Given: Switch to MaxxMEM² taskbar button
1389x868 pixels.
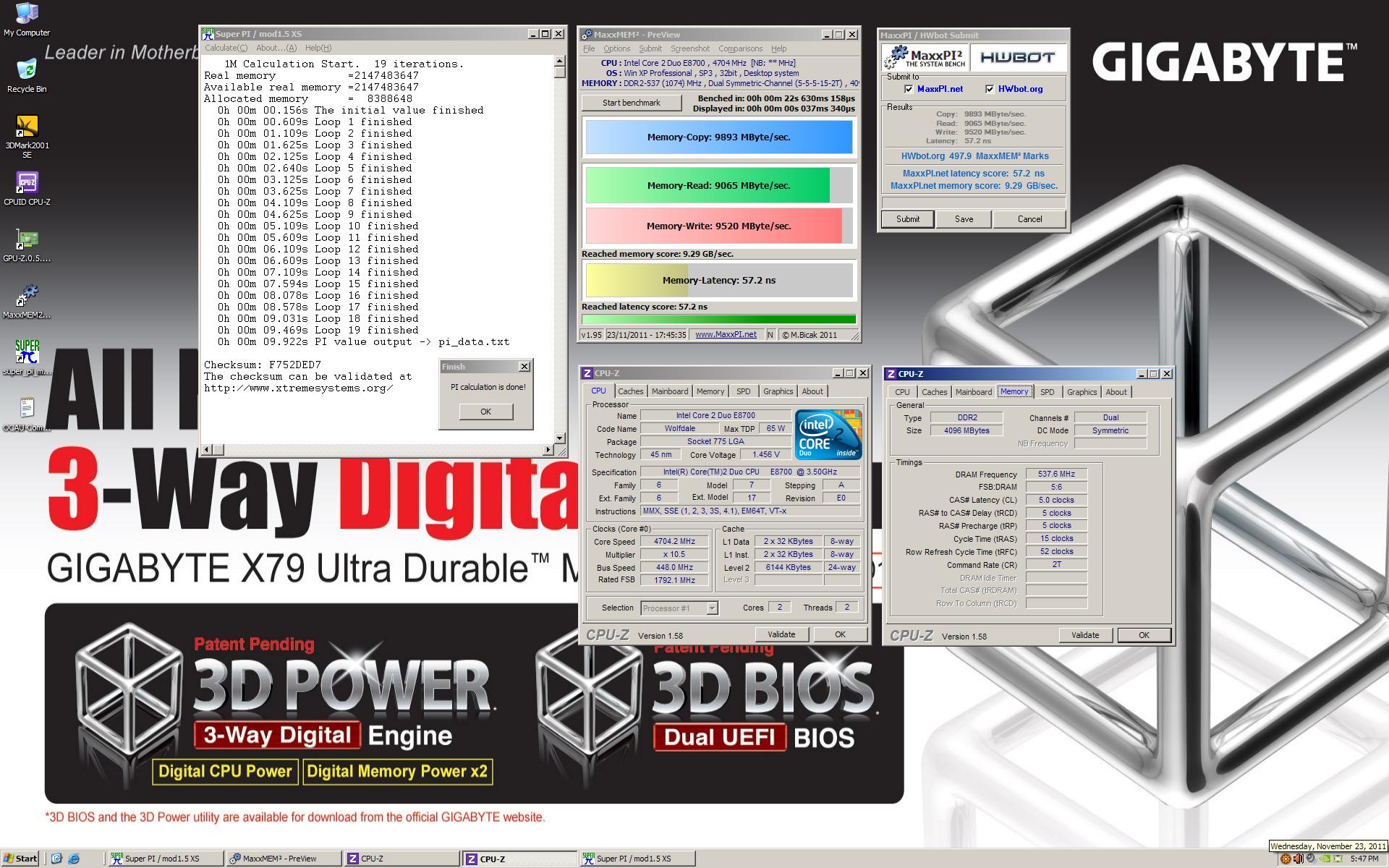Looking at the screenshot, I should pyautogui.click(x=282, y=859).
